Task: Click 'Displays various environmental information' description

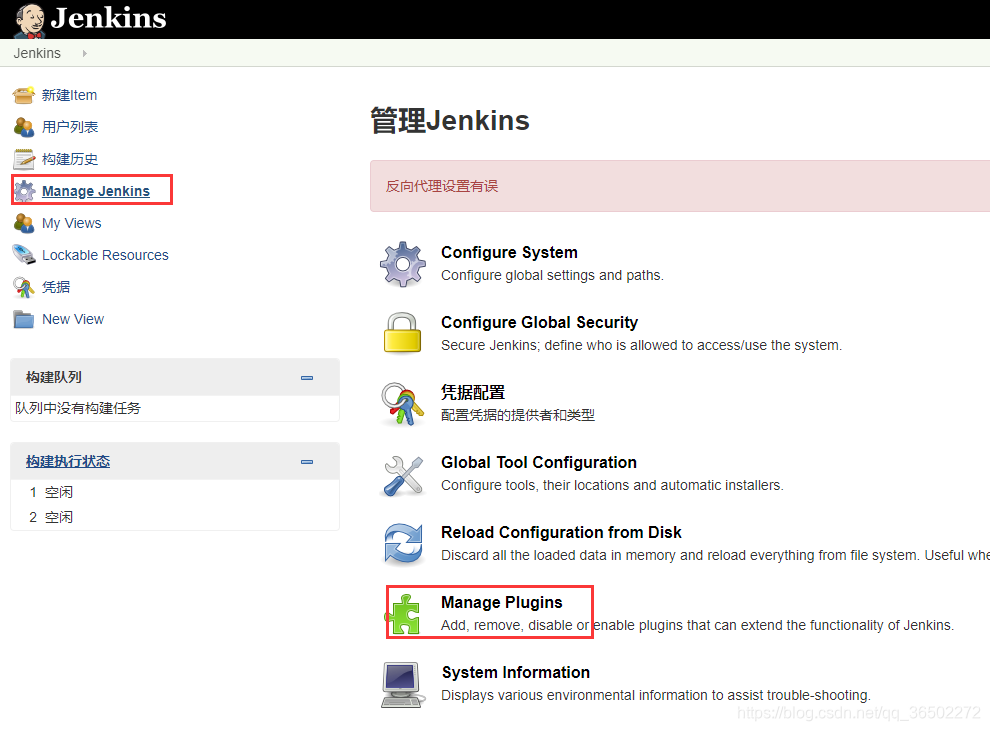Action: coord(655,696)
